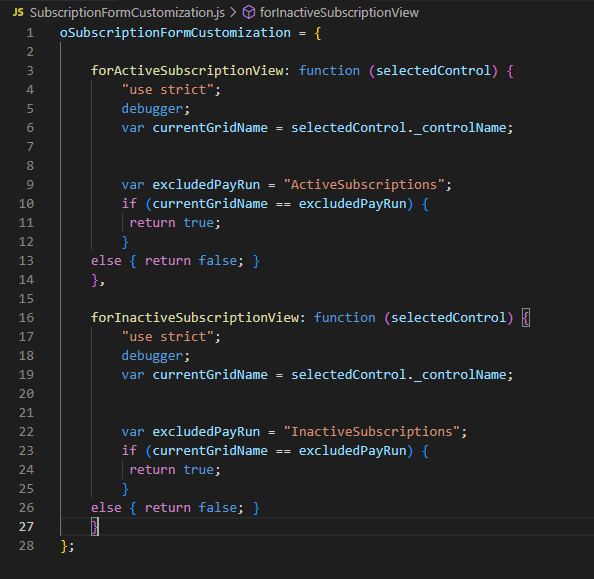Click line number 27 in the gutter
Viewport: 594px width, 579px height.
click(x=26, y=527)
